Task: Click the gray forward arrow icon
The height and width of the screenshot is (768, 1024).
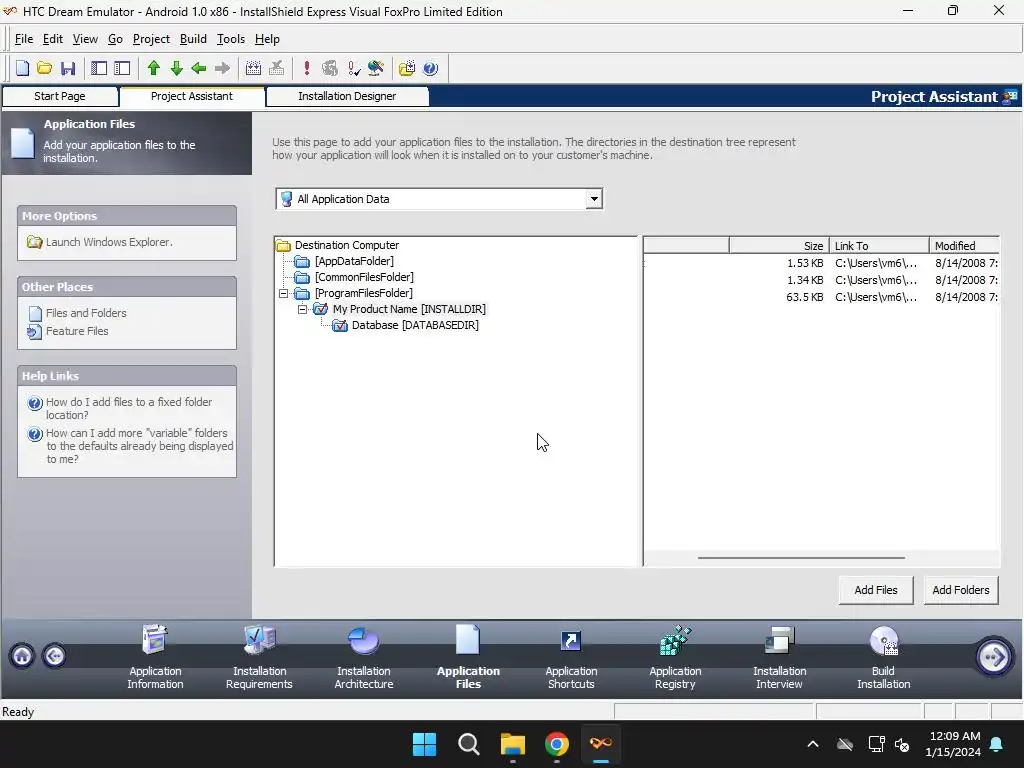Action: [222, 68]
